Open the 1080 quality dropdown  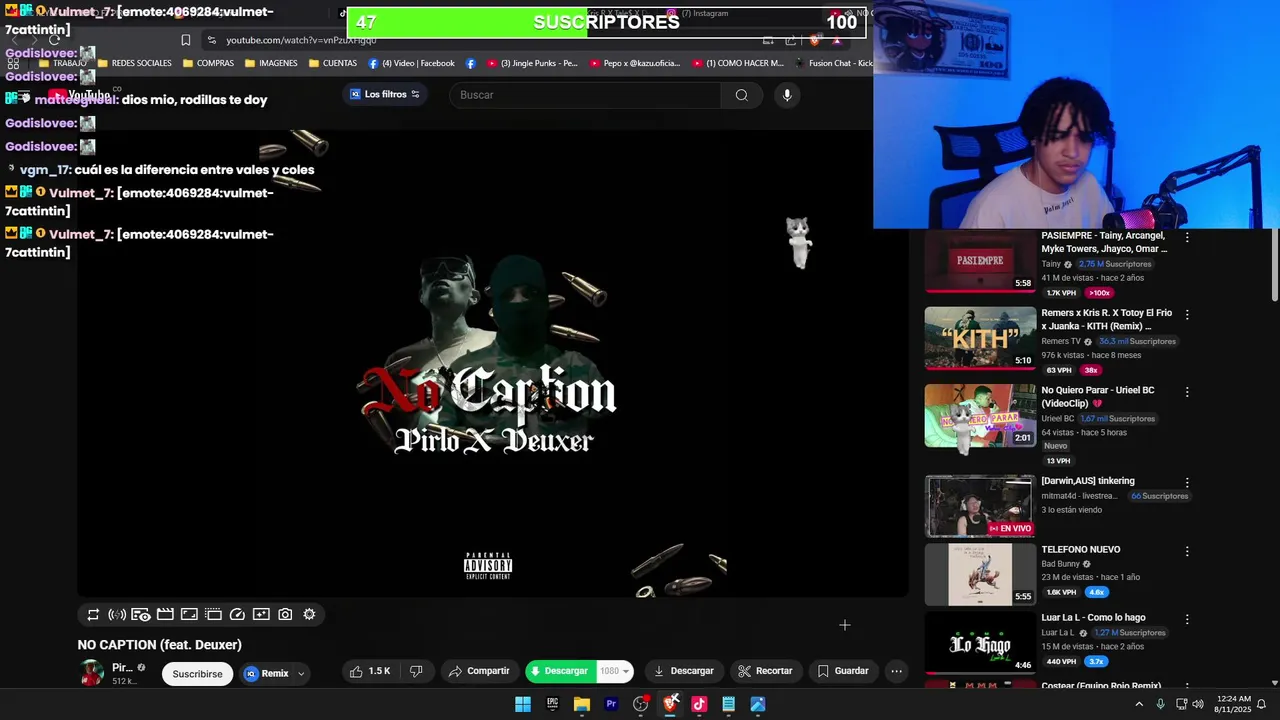point(615,671)
